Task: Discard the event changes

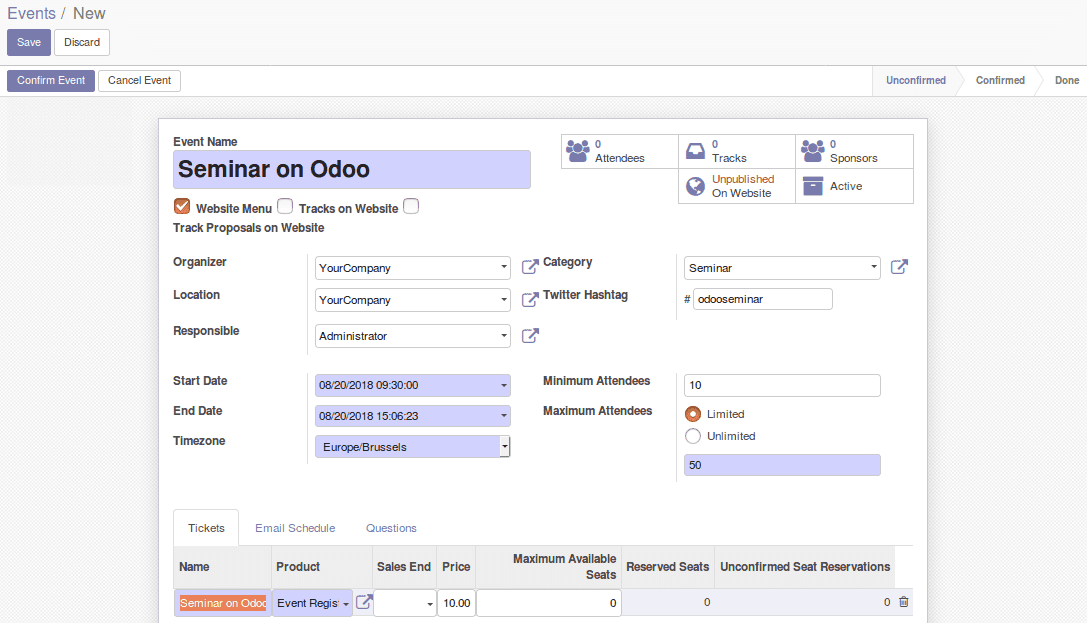Action: (82, 42)
